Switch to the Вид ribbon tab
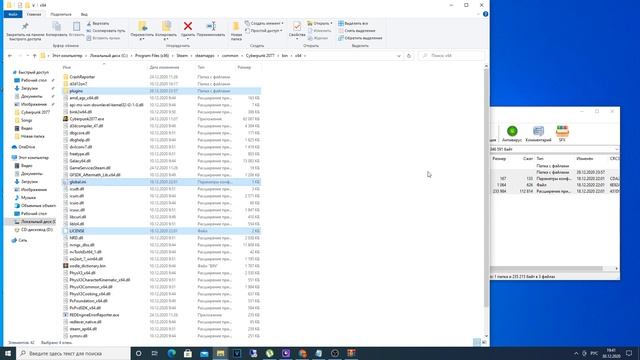 point(84,14)
